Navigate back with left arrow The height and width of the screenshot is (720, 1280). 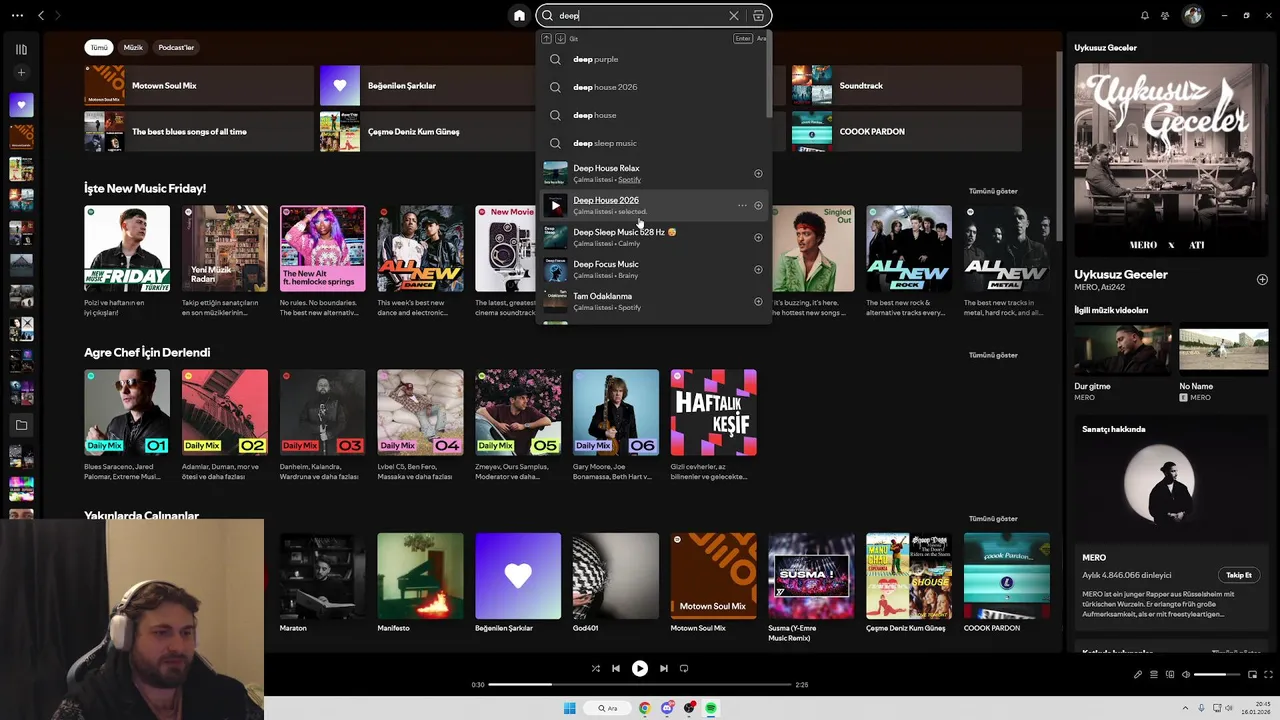[x=41, y=15]
